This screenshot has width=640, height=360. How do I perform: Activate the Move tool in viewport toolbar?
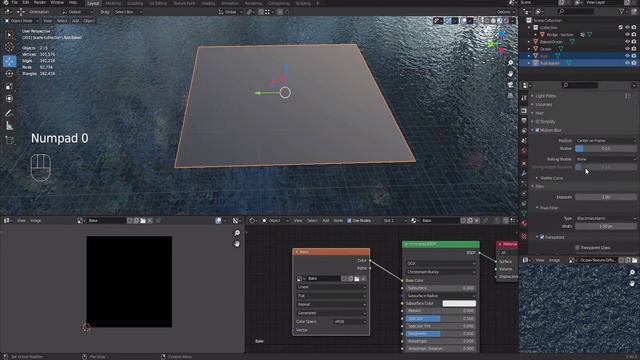9,61
